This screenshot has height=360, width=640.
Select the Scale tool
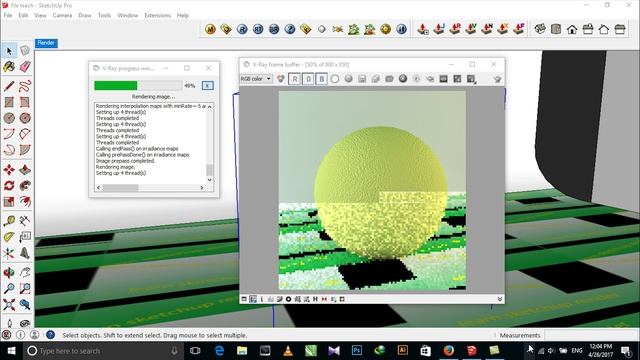tap(9, 202)
